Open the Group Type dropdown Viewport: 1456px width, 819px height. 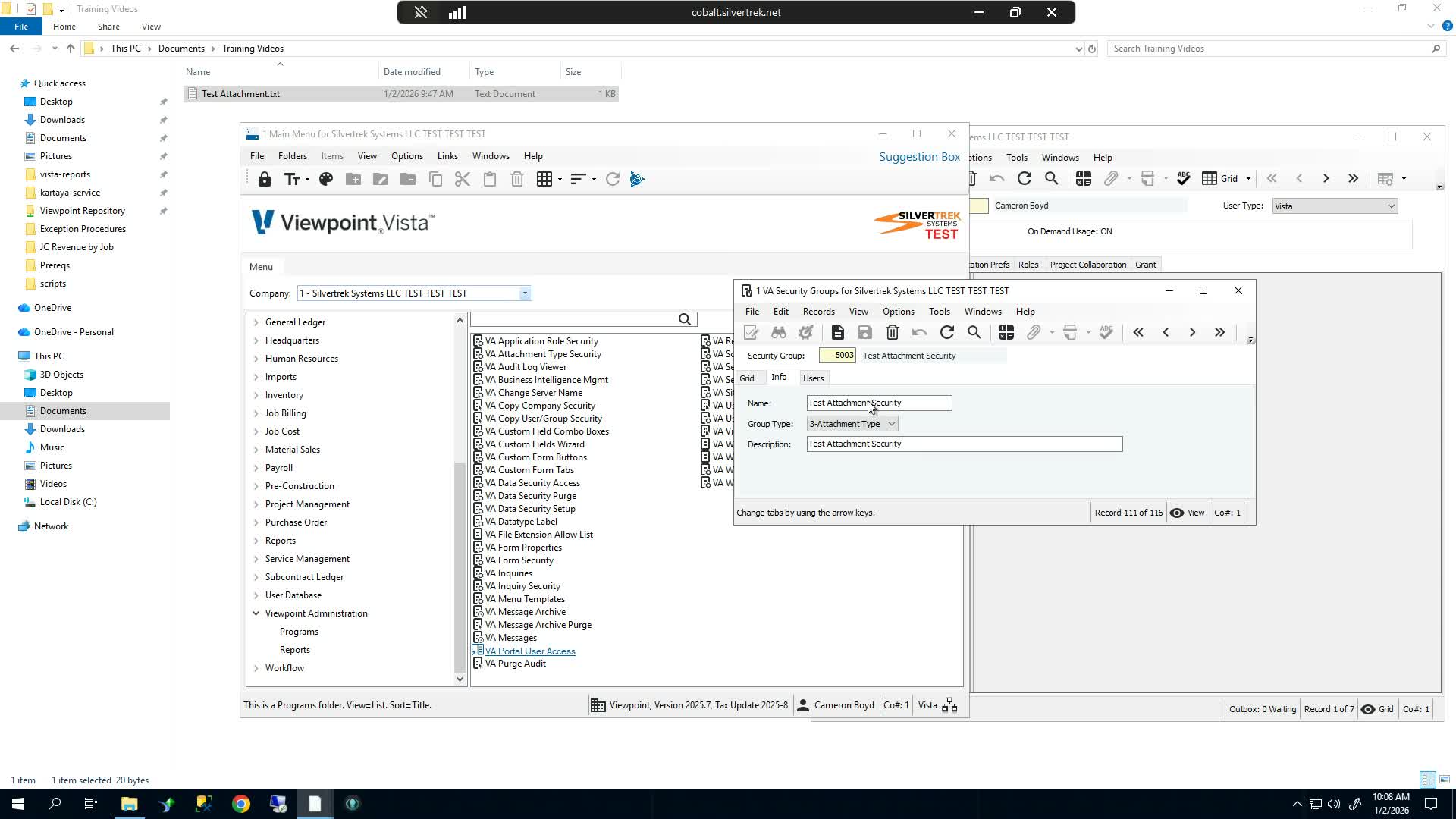click(892, 424)
